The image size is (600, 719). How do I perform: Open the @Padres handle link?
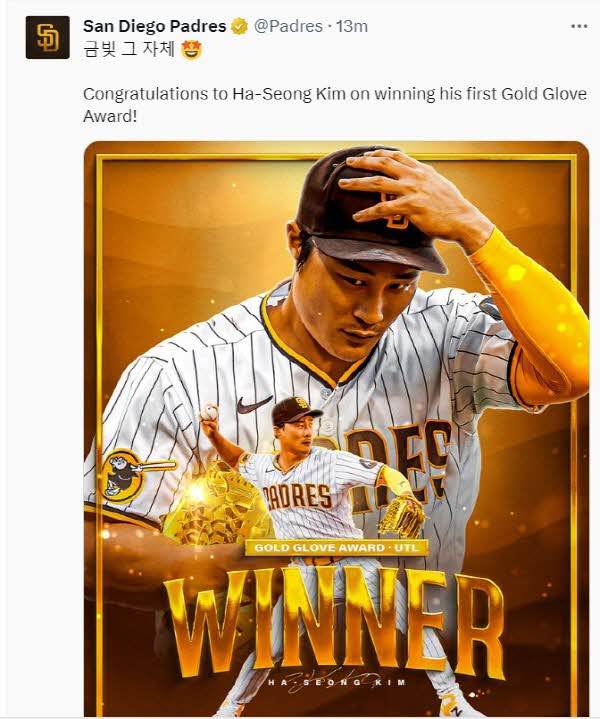point(288,26)
